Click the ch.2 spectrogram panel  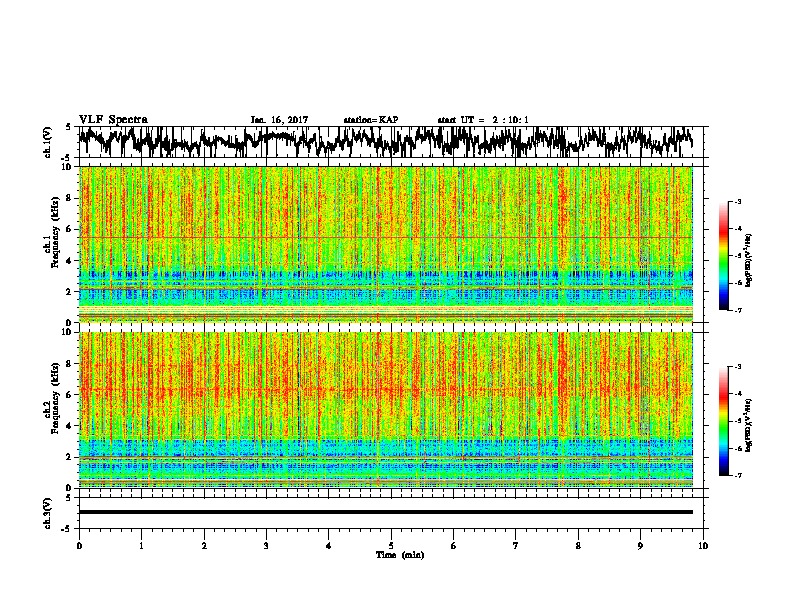[x=385, y=410]
